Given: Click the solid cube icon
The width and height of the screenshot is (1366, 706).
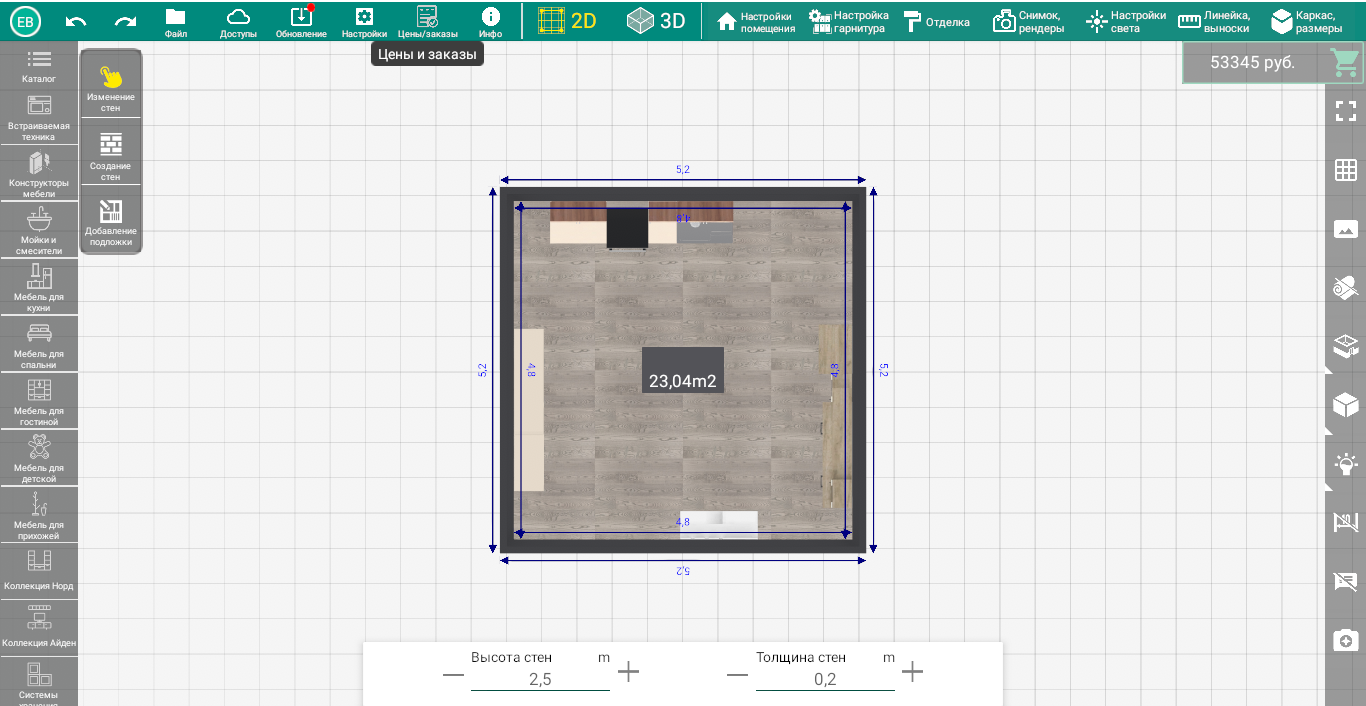Looking at the screenshot, I should coord(1346,405).
